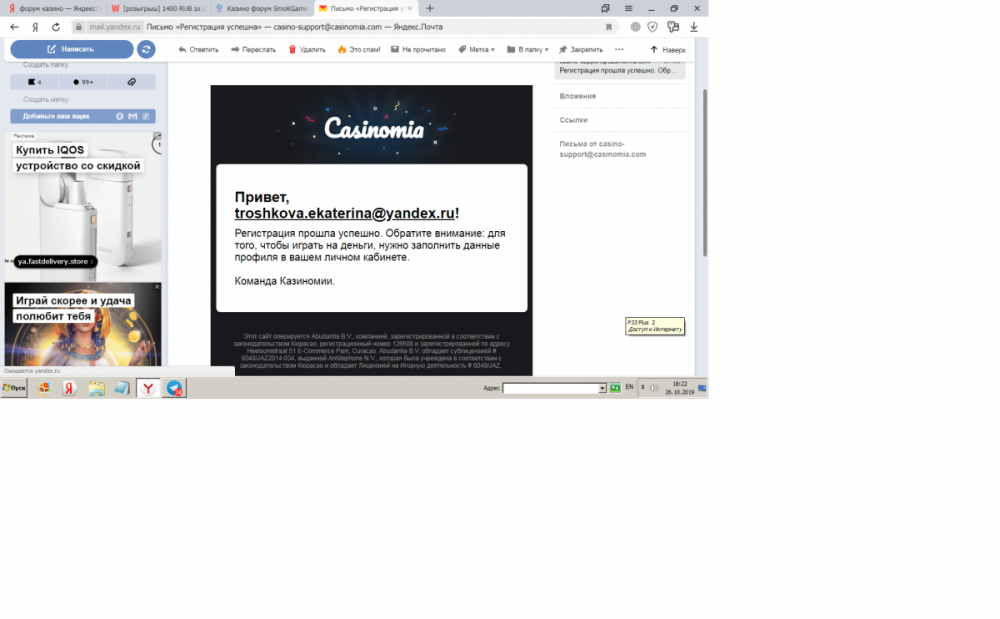
Task: Click the taskbar Адрес input field
Action: point(550,388)
